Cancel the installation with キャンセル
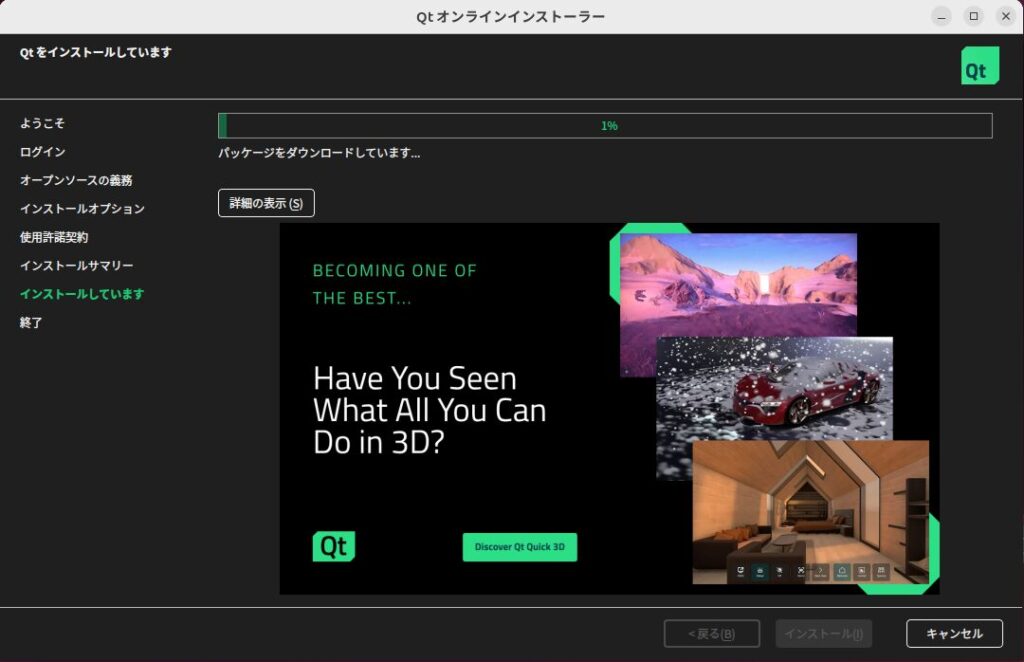The height and width of the screenshot is (662, 1024). click(954, 634)
